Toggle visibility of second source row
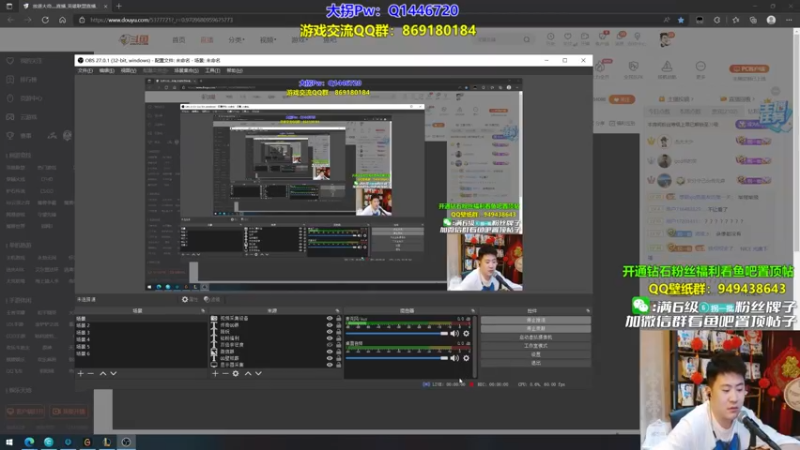800x450 pixels. click(330, 325)
